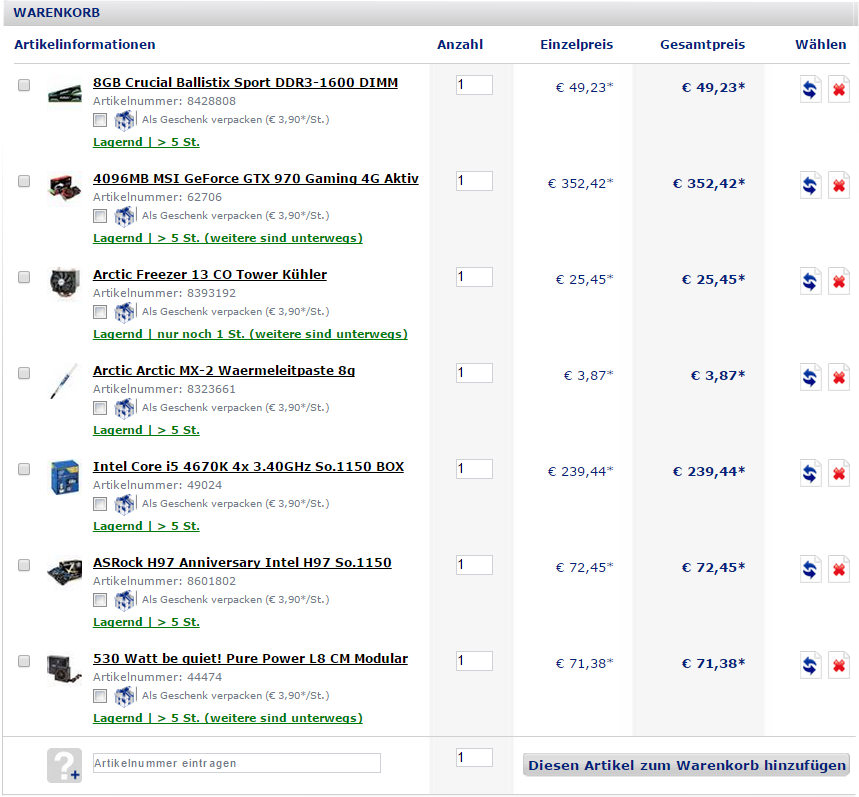Enable gift wrapping for be quiet! PSU
Screen dimensions: 859x797
pos(100,696)
